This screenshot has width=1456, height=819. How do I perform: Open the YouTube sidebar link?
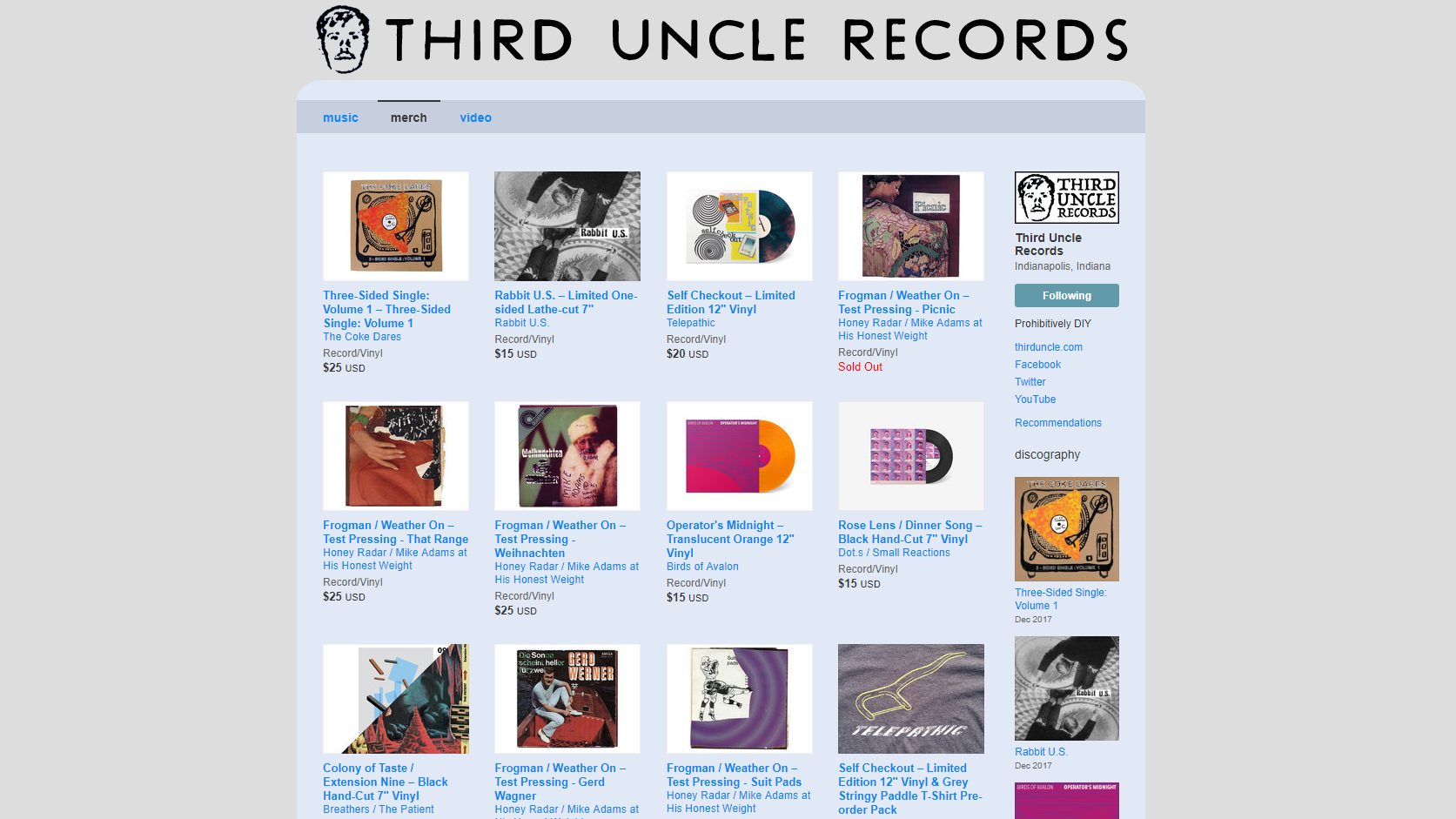1035,399
